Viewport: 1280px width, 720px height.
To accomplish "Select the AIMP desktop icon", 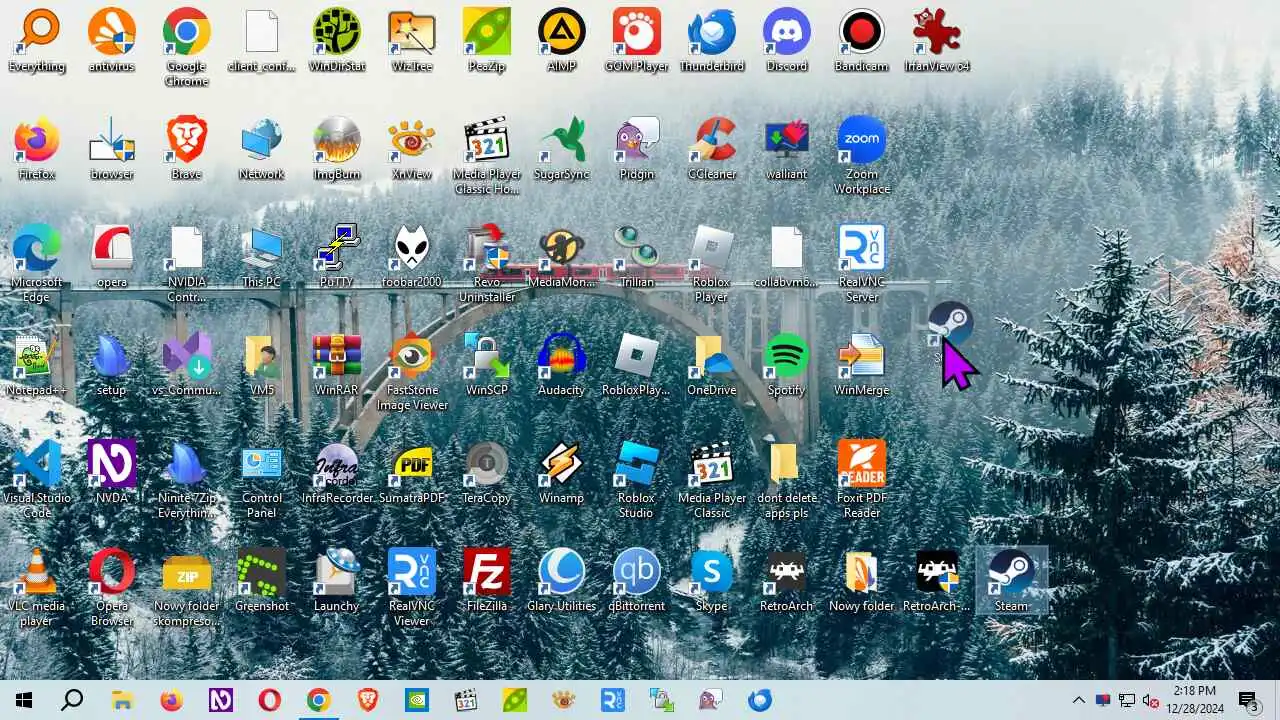I will pos(562,40).
